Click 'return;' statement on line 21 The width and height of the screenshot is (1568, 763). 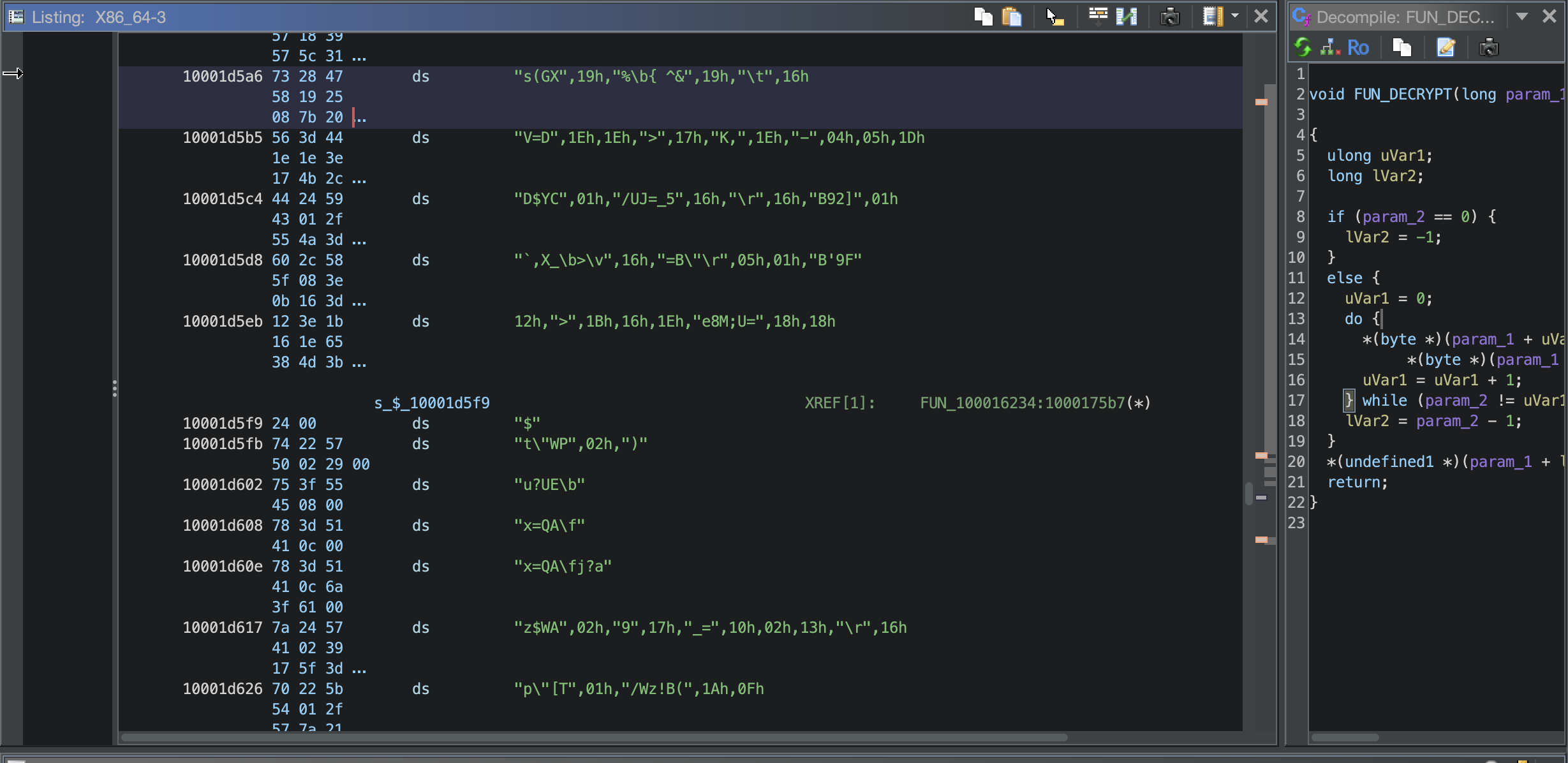coord(1357,482)
